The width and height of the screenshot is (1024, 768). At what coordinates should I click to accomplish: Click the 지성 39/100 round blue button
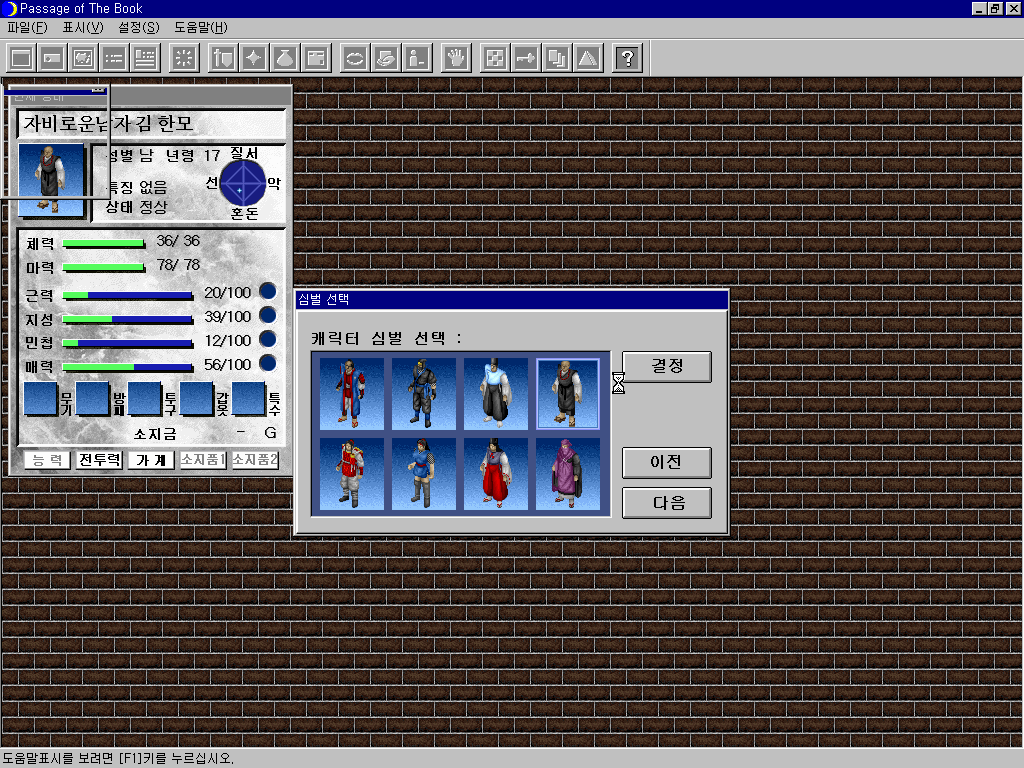click(268, 315)
